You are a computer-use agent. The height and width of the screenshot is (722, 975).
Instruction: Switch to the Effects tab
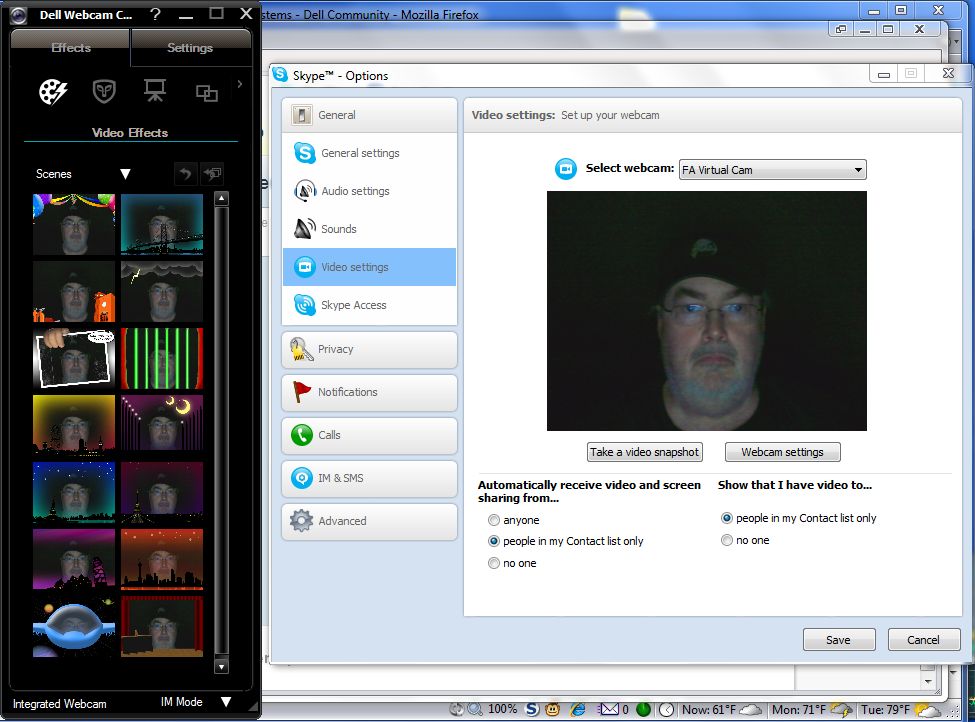coord(71,48)
